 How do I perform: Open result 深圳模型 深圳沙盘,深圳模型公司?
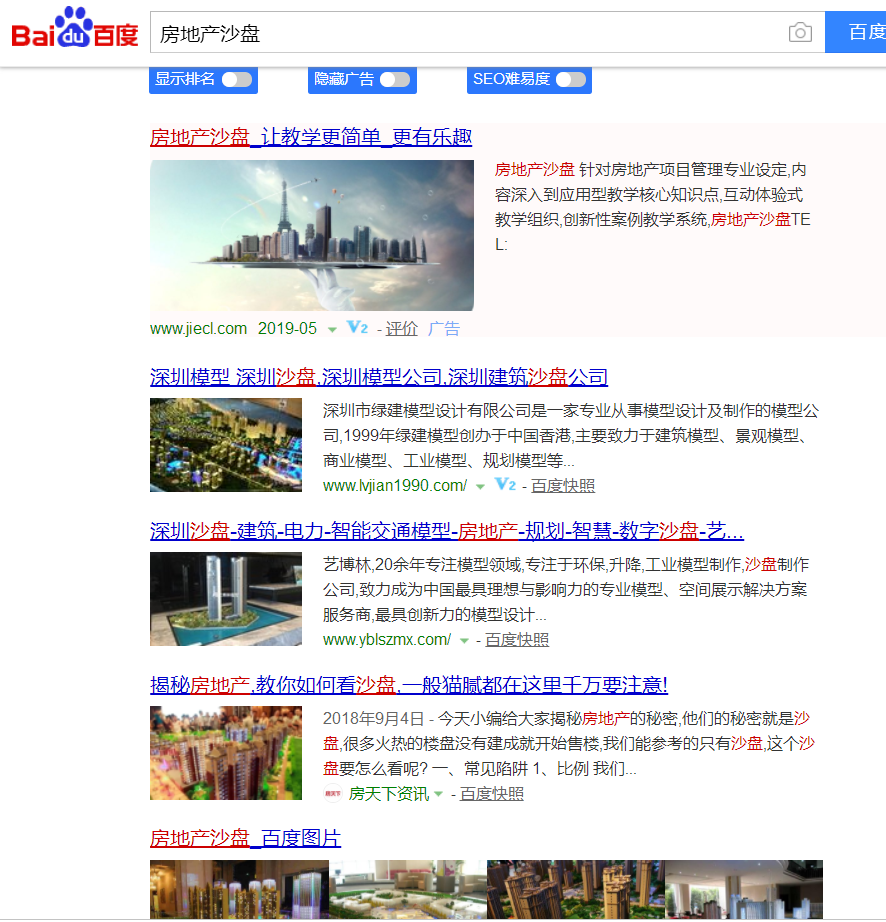[379, 377]
